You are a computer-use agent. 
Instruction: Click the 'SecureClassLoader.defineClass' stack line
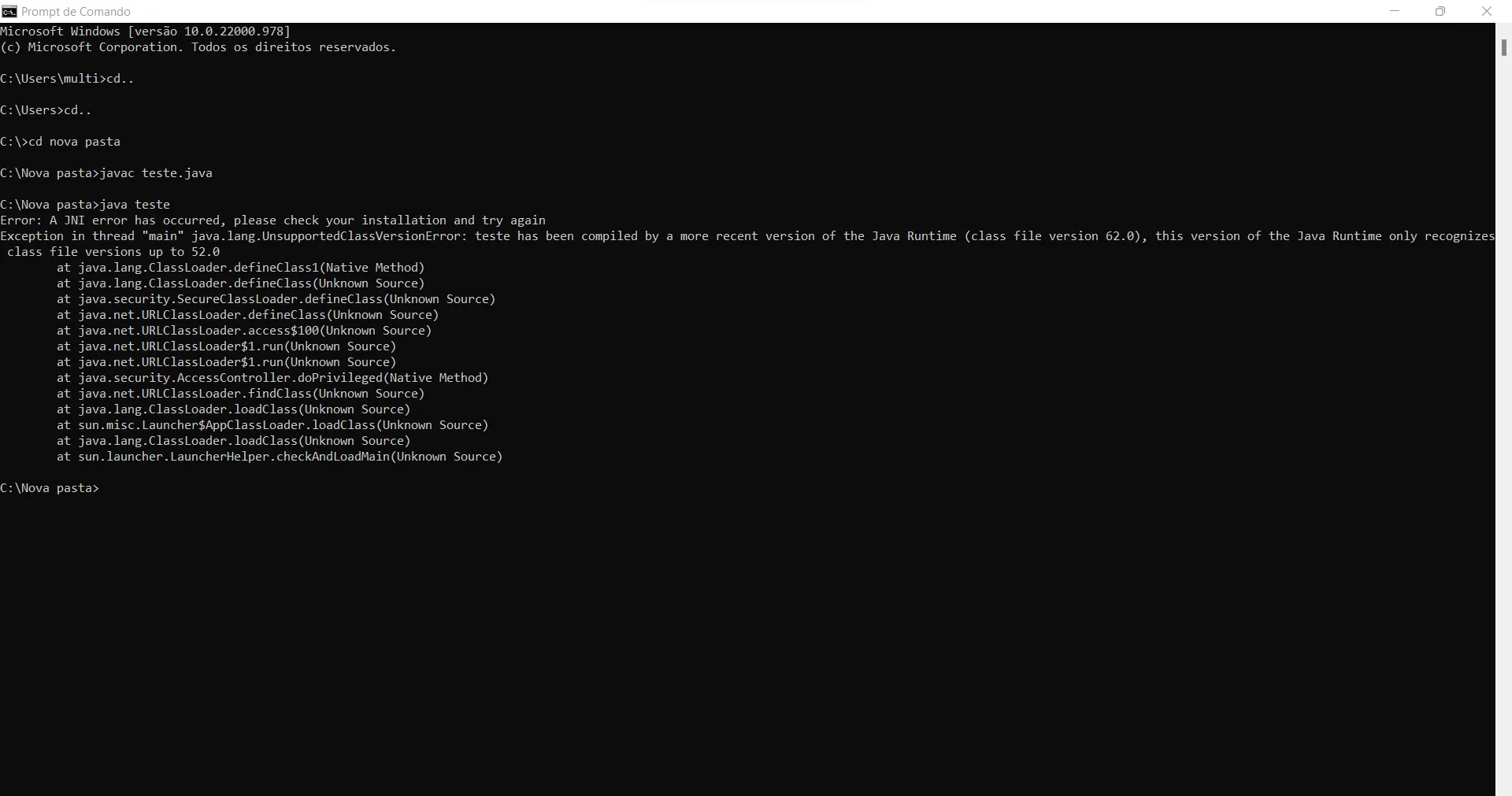pyautogui.click(x=276, y=299)
